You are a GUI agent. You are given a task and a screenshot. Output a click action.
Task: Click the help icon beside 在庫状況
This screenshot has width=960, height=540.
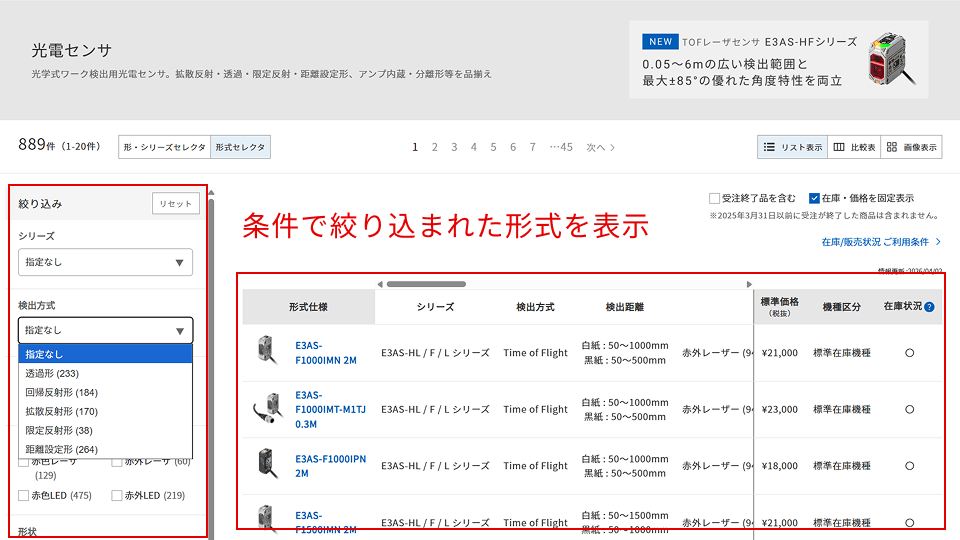point(929,307)
